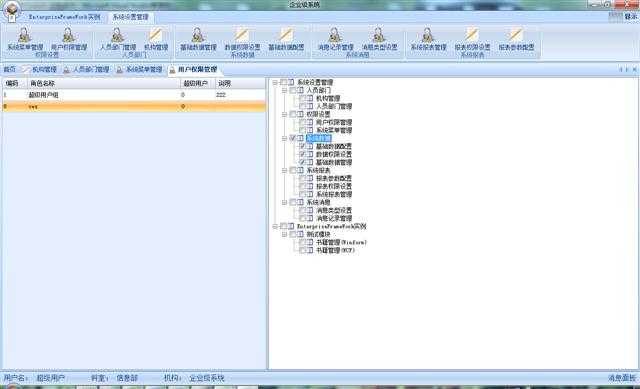Select the 数据权限设置 ribbon icon
This screenshot has height=389, width=640.
[242, 38]
